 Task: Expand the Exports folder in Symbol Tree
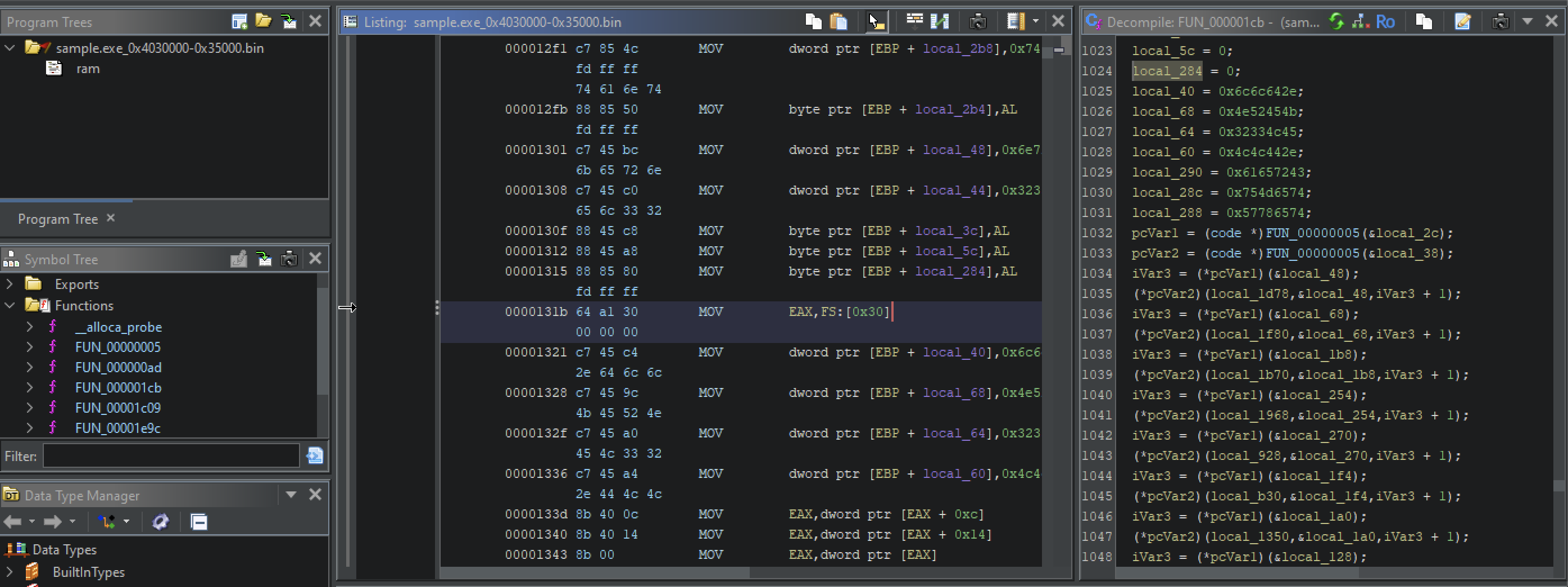coord(10,284)
